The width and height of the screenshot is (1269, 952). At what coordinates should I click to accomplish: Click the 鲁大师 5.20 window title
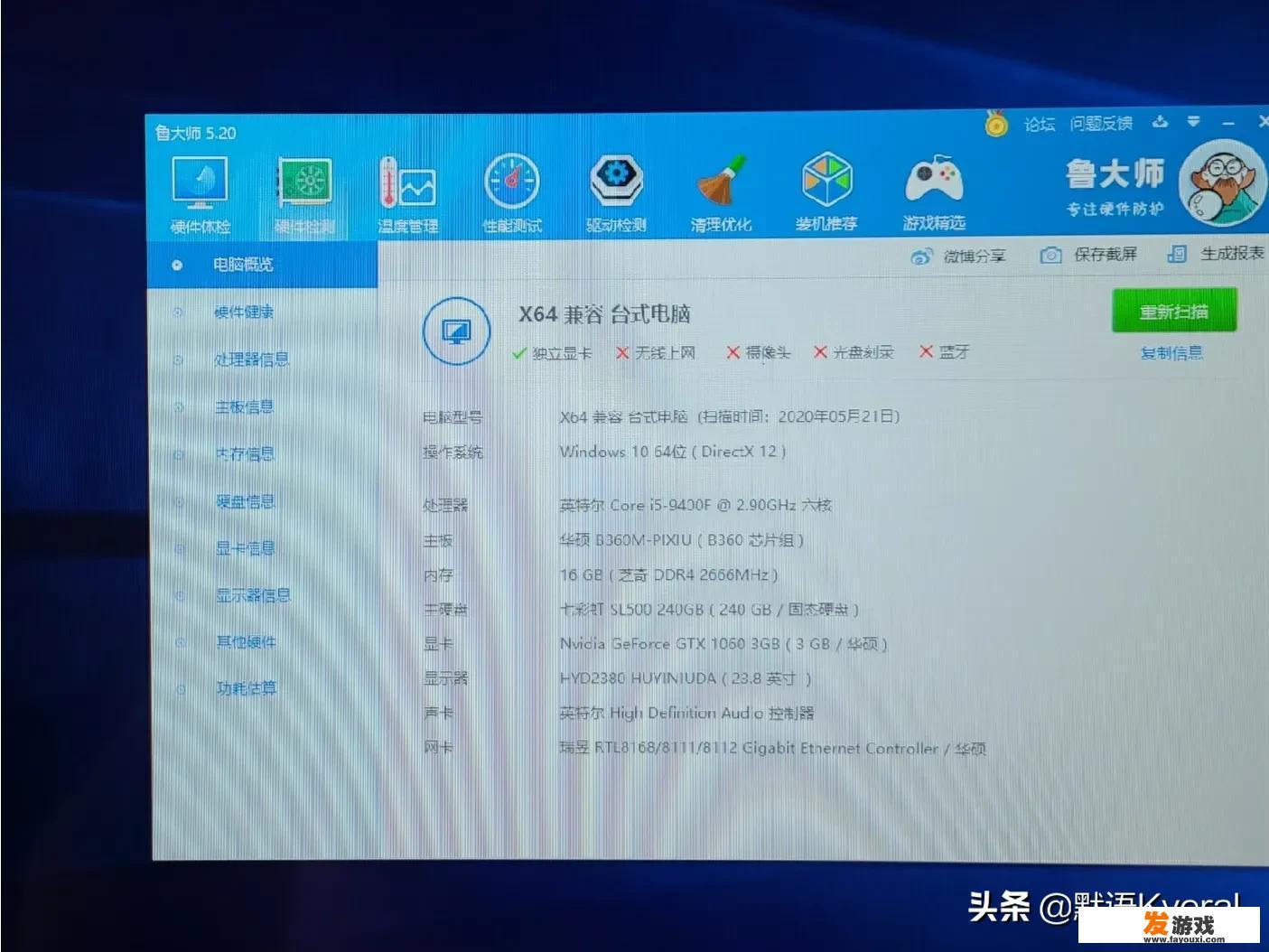[x=195, y=134]
